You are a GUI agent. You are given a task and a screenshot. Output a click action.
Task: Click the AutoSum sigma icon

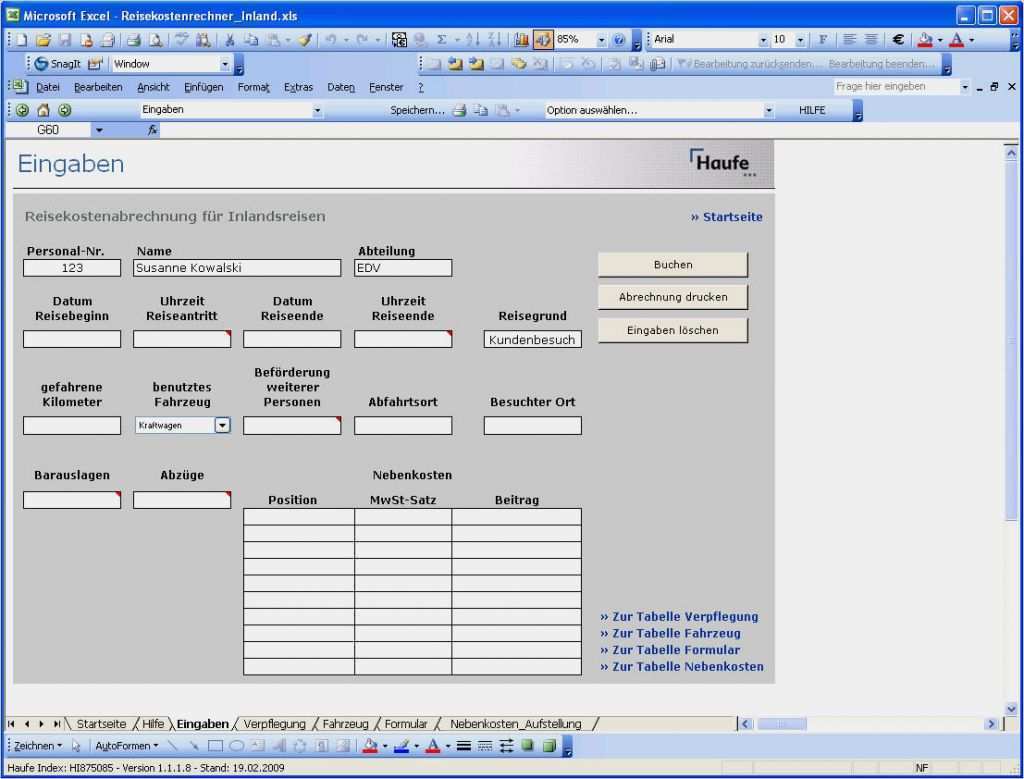[441, 40]
